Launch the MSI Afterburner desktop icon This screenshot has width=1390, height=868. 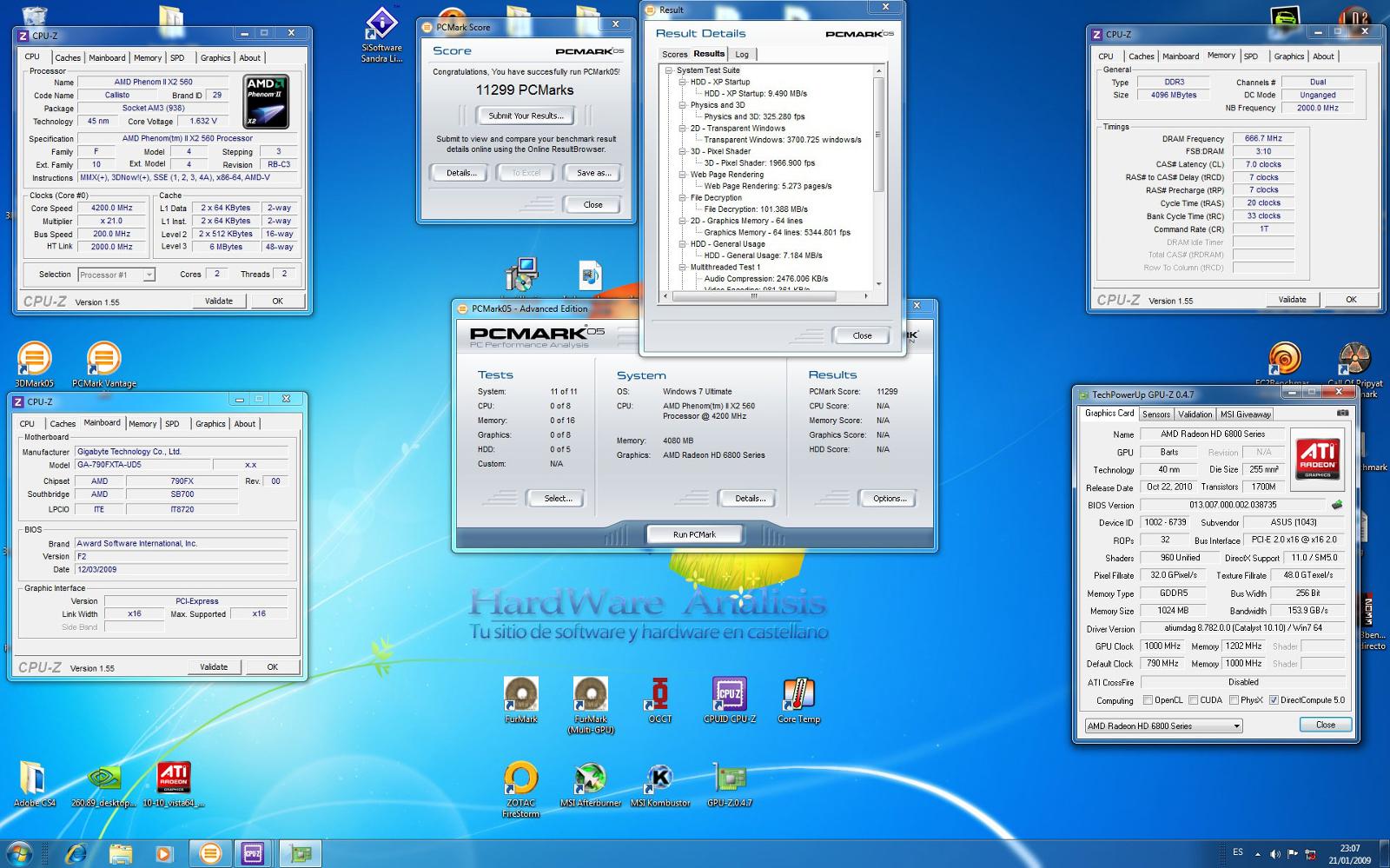tap(591, 785)
